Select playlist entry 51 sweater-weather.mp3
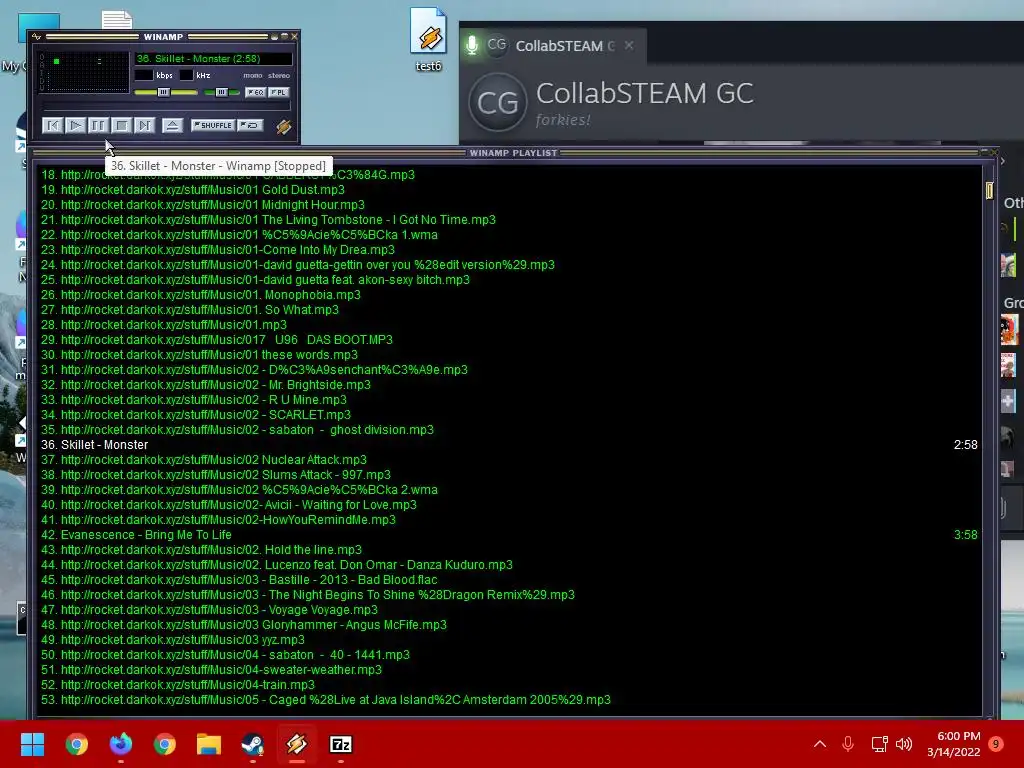The image size is (1024, 768). pos(509,670)
